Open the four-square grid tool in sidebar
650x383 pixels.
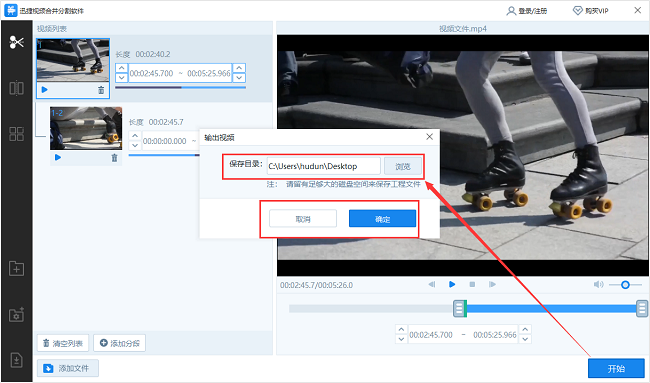pyautogui.click(x=17, y=133)
